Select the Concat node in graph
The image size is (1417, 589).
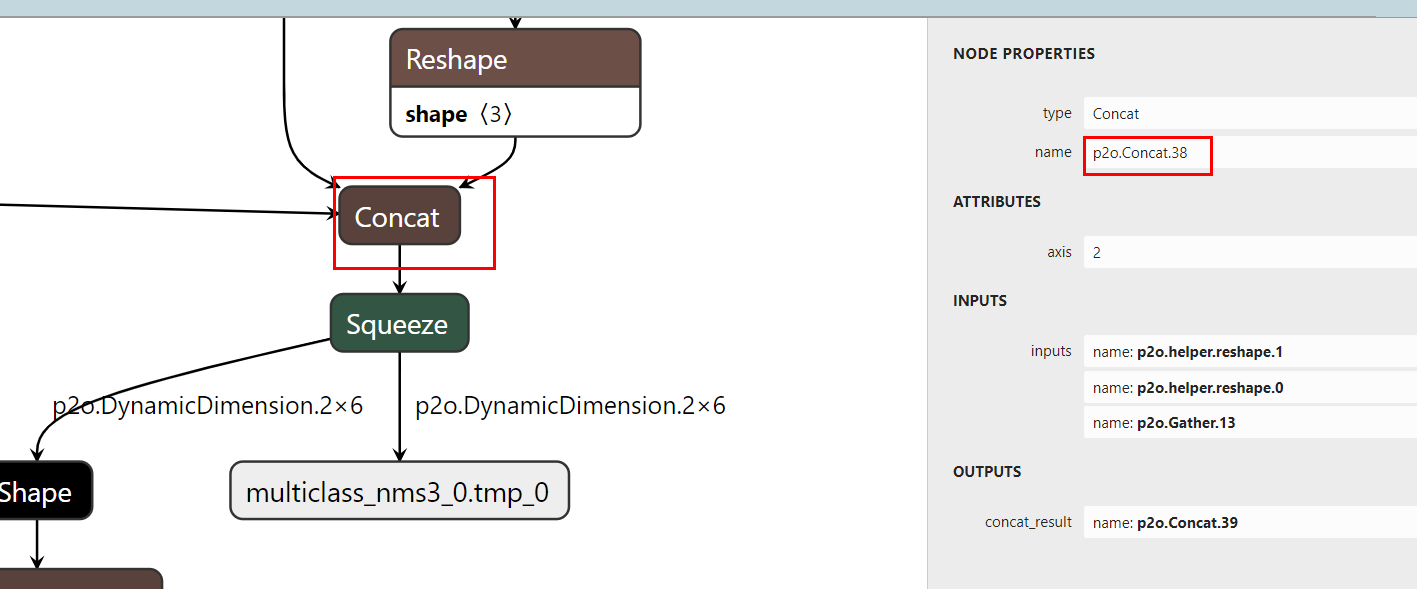click(x=399, y=217)
